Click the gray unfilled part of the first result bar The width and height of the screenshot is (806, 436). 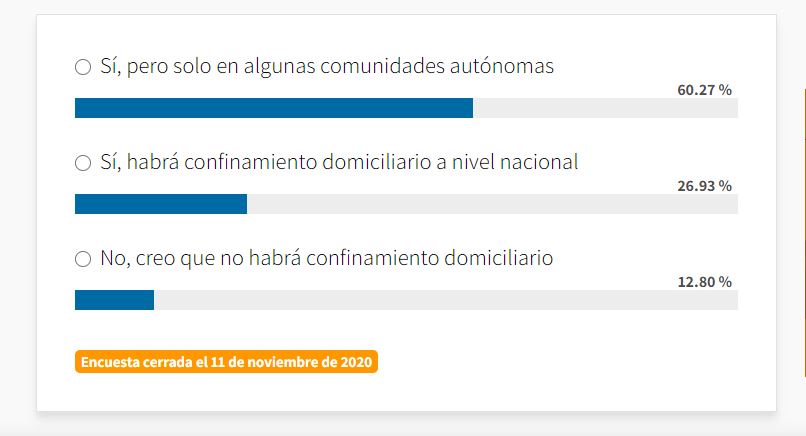tap(605, 108)
